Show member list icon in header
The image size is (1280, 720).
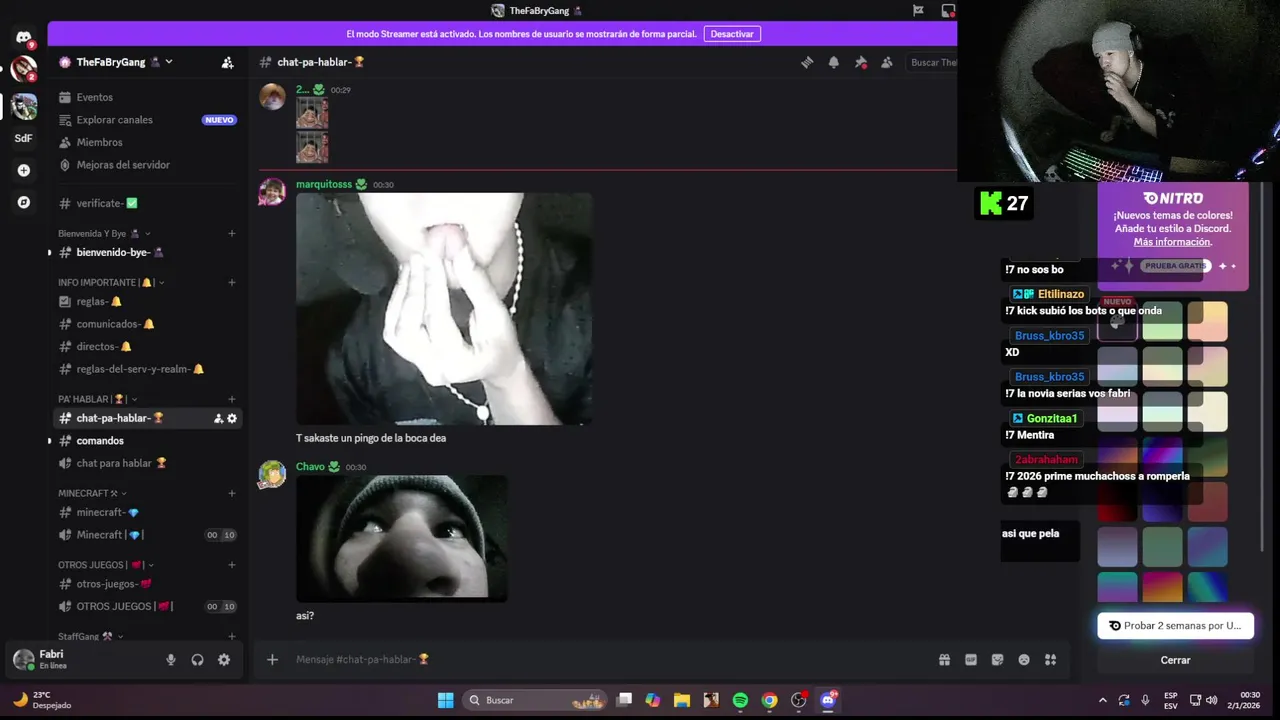(886, 62)
